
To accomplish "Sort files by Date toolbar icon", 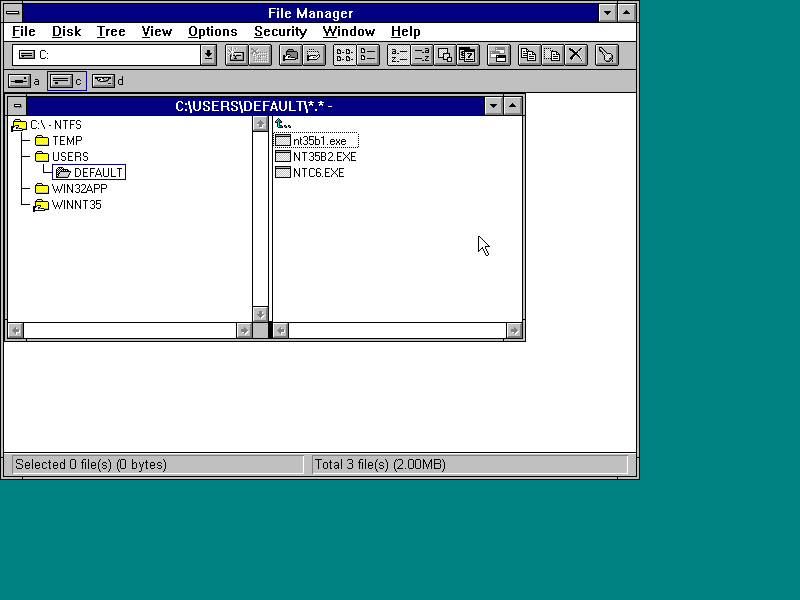I will pos(467,55).
